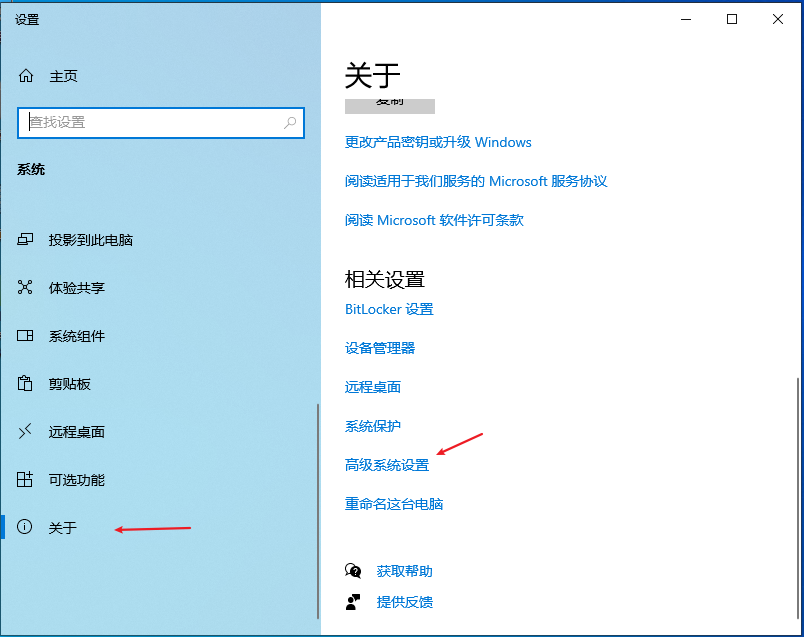The height and width of the screenshot is (637, 804).
Task: Open 阅读 Microsoft 软件许可条款 link
Action: coord(434,220)
